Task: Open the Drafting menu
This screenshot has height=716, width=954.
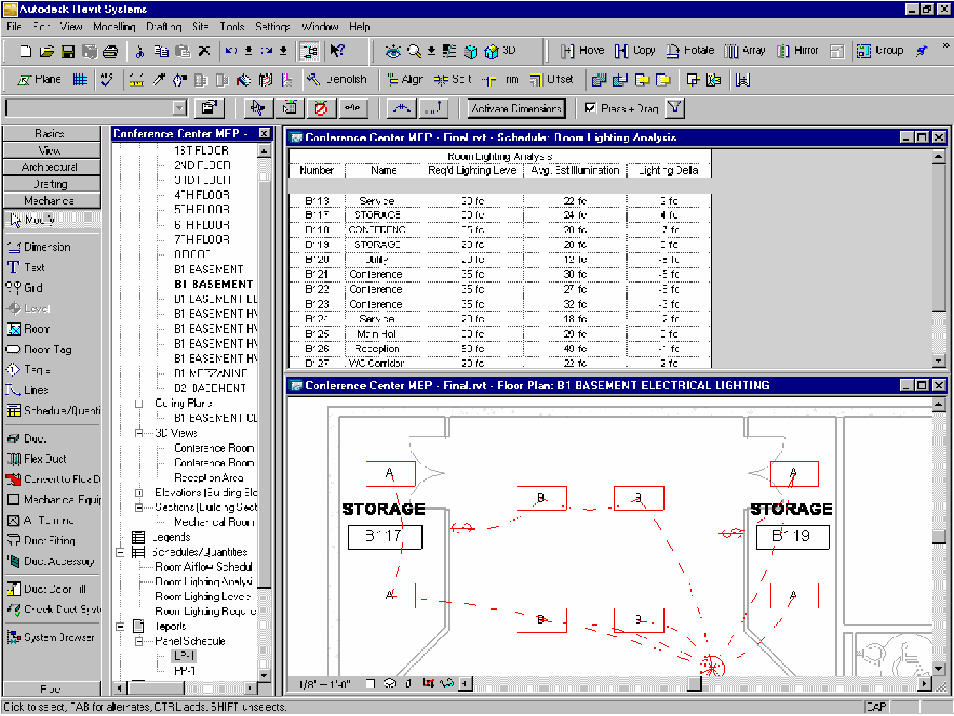Action: point(164,26)
